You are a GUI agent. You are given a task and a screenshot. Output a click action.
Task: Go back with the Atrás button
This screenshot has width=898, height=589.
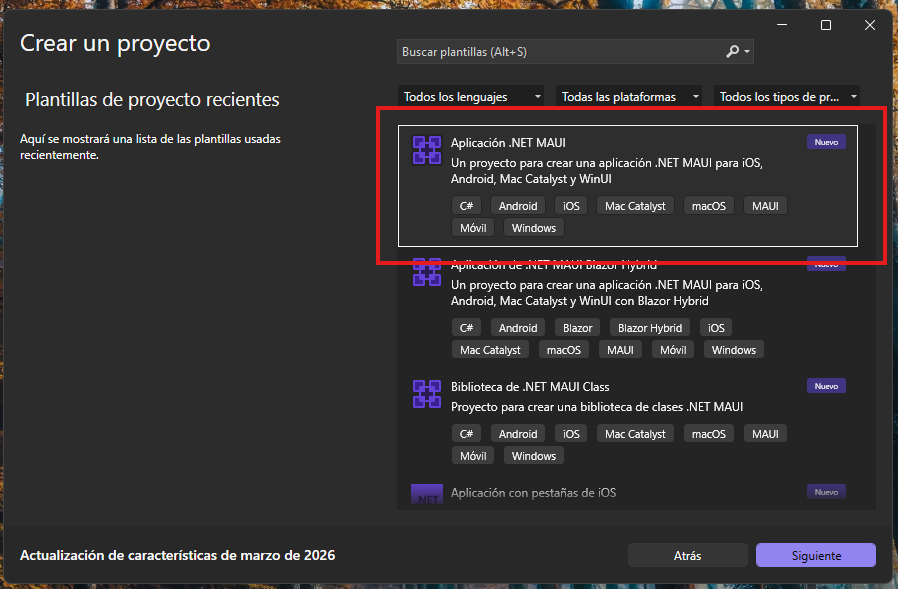click(x=688, y=555)
